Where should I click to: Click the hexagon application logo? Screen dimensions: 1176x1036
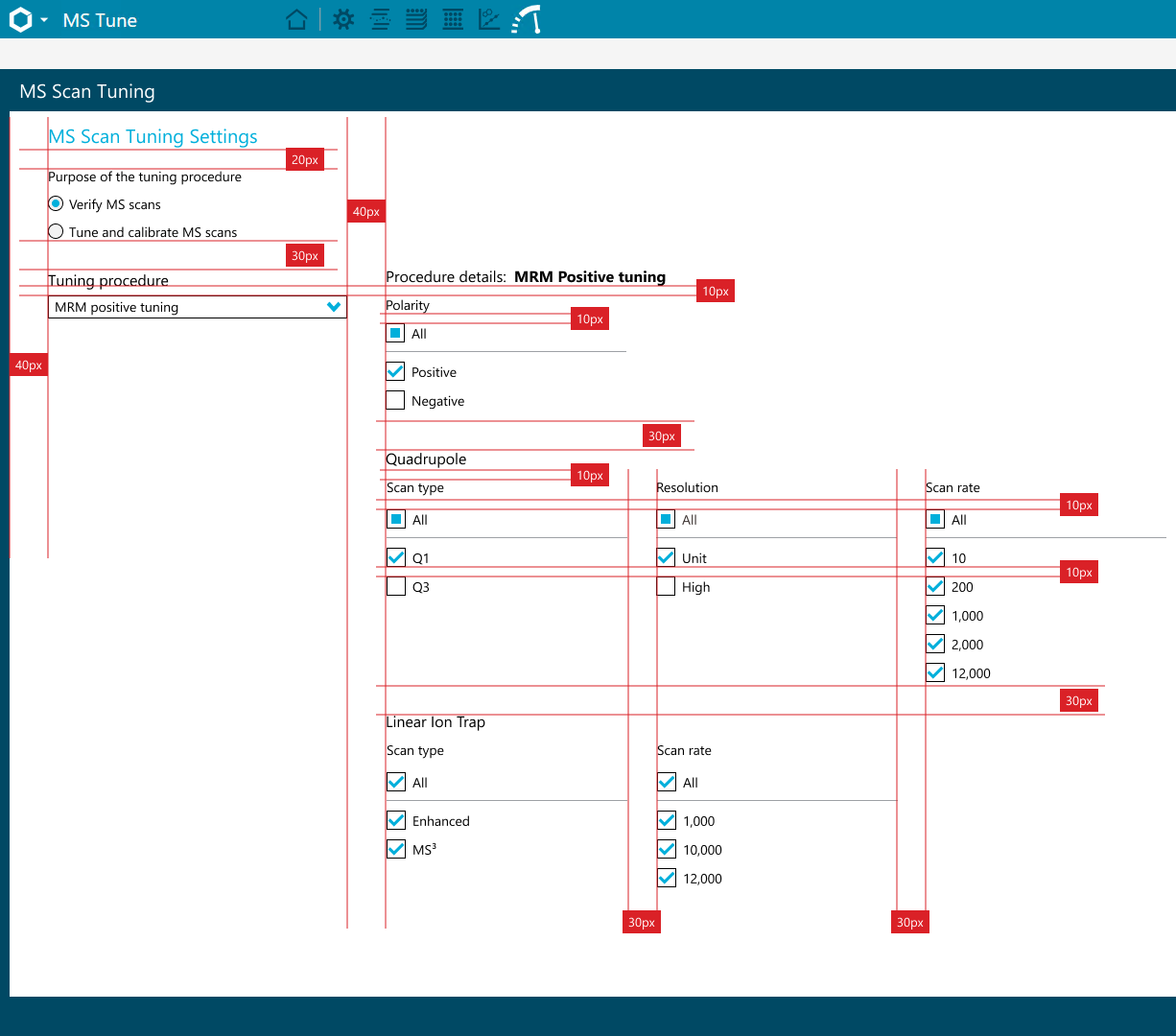tap(20, 19)
